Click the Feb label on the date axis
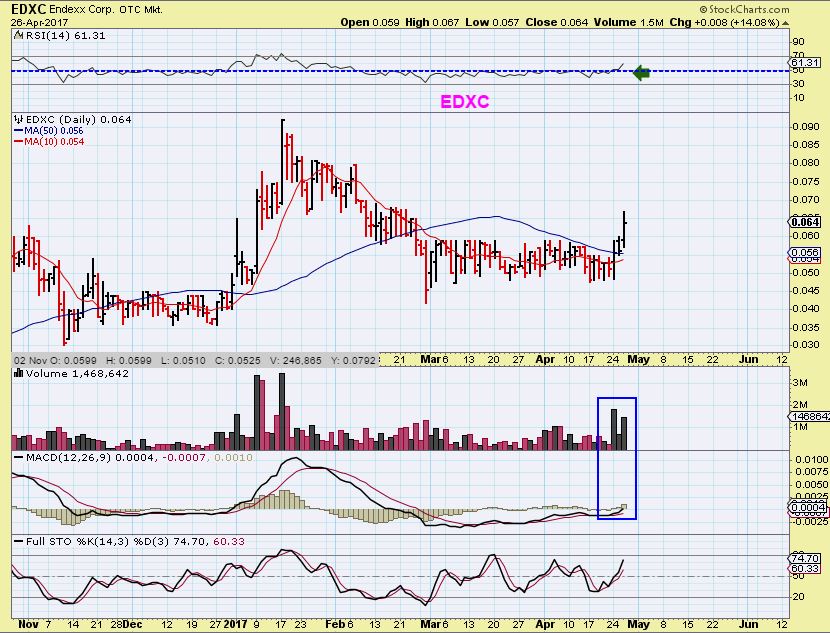 pyautogui.click(x=335, y=624)
